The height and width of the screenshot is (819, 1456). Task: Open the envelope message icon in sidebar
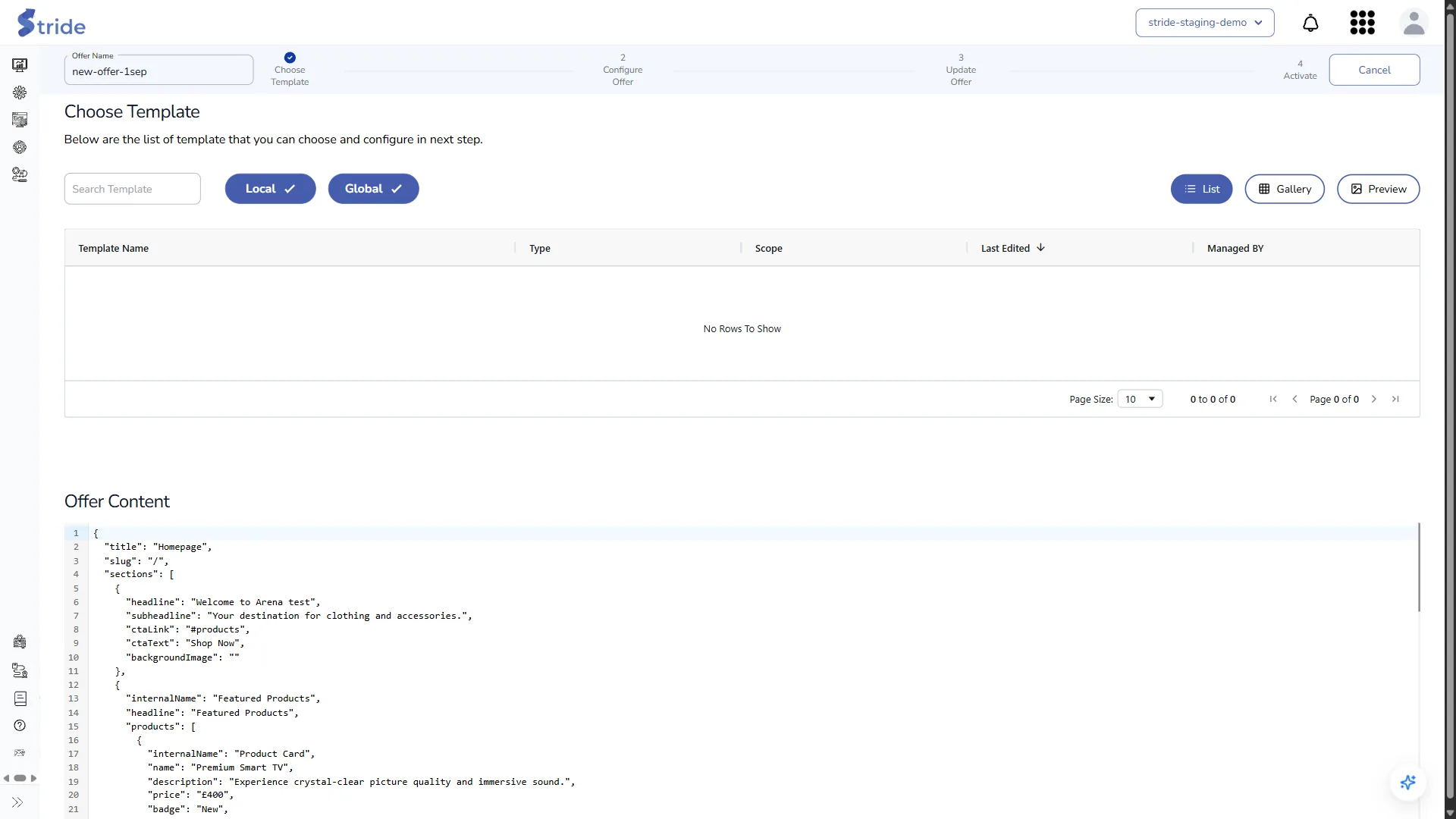tap(20, 753)
